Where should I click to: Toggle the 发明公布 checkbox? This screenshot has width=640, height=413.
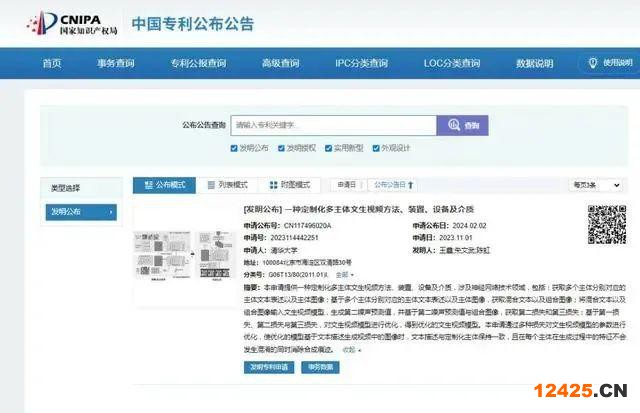click(234, 148)
